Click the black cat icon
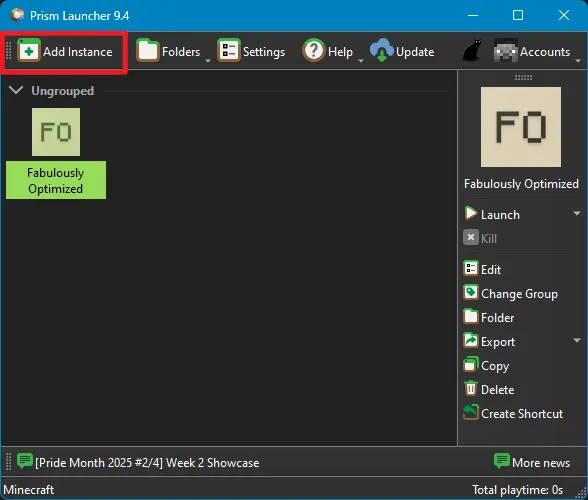This screenshot has width=588, height=500. point(472,50)
